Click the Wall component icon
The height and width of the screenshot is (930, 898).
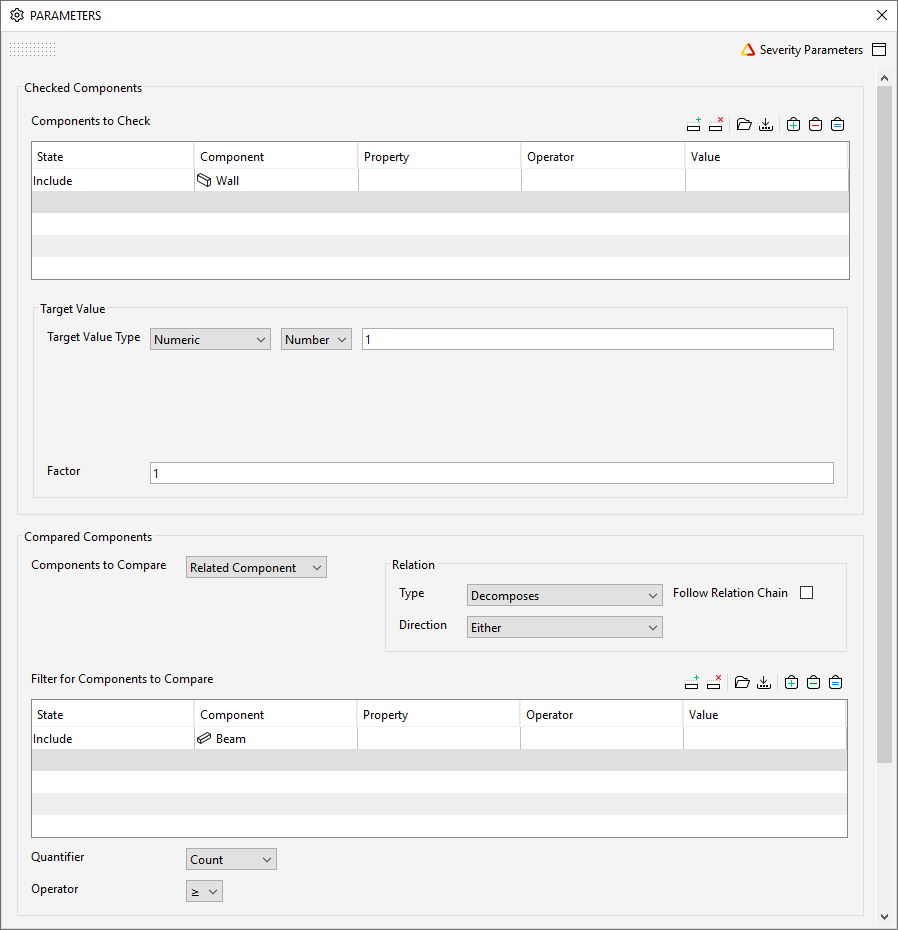tap(204, 180)
